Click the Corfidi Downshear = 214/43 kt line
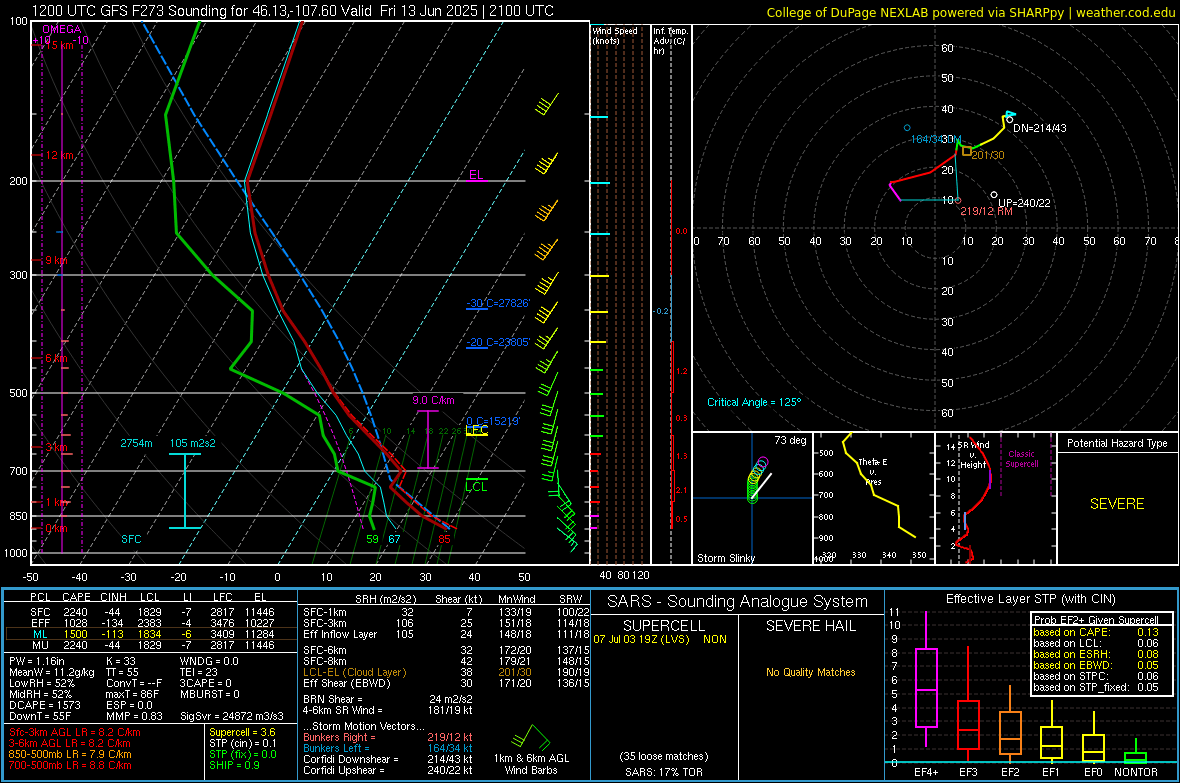 pyautogui.click(x=388, y=759)
